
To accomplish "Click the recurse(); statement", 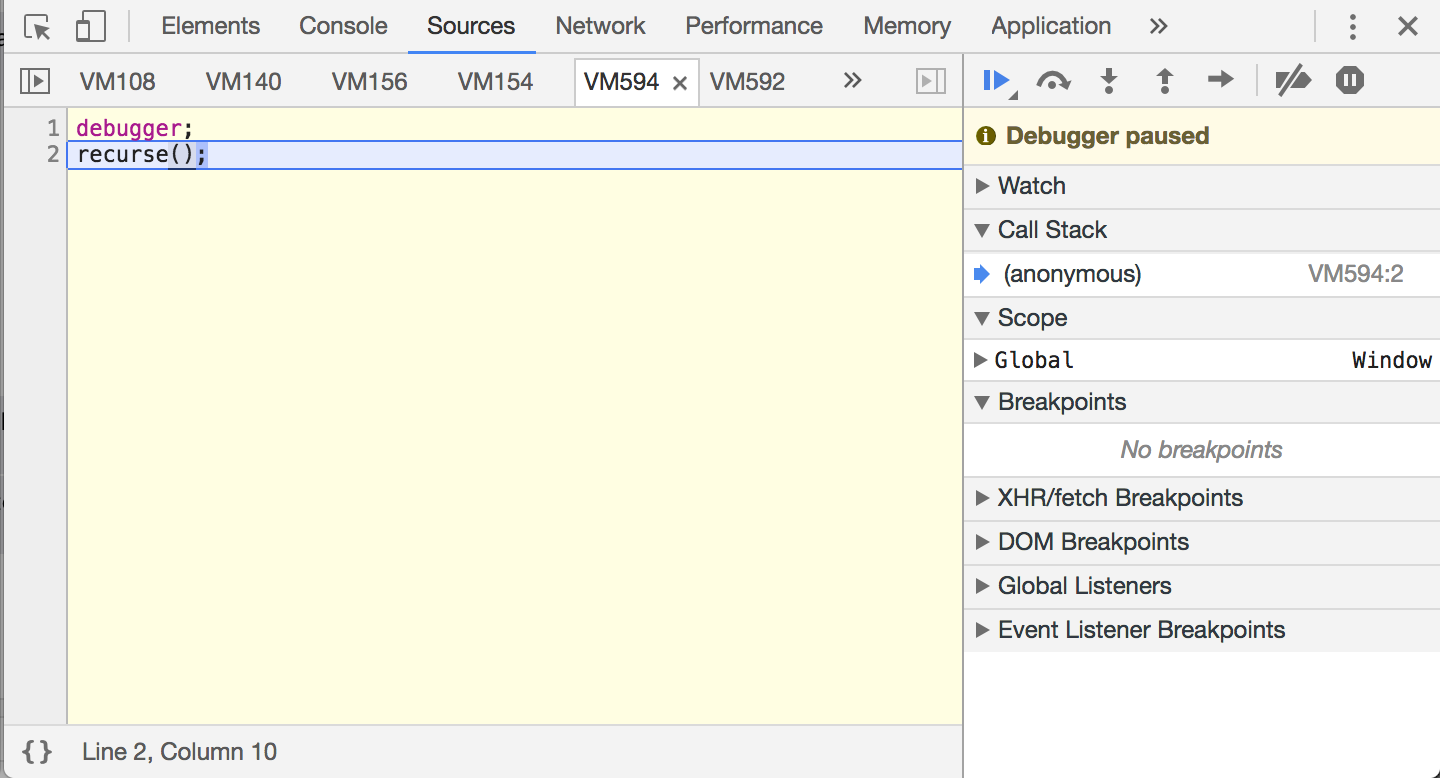I will (141, 155).
